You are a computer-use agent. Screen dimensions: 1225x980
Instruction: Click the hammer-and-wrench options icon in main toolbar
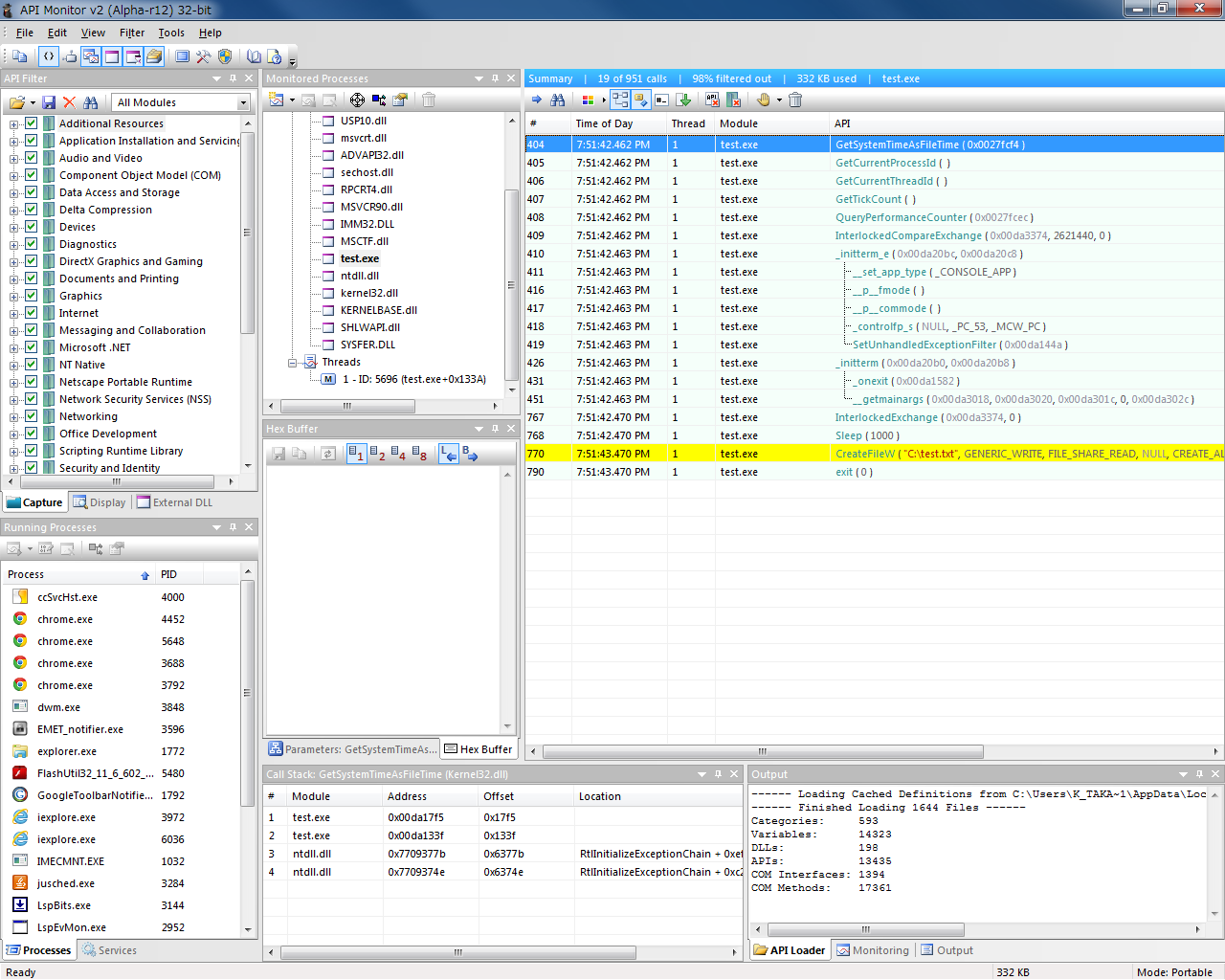pos(203,56)
